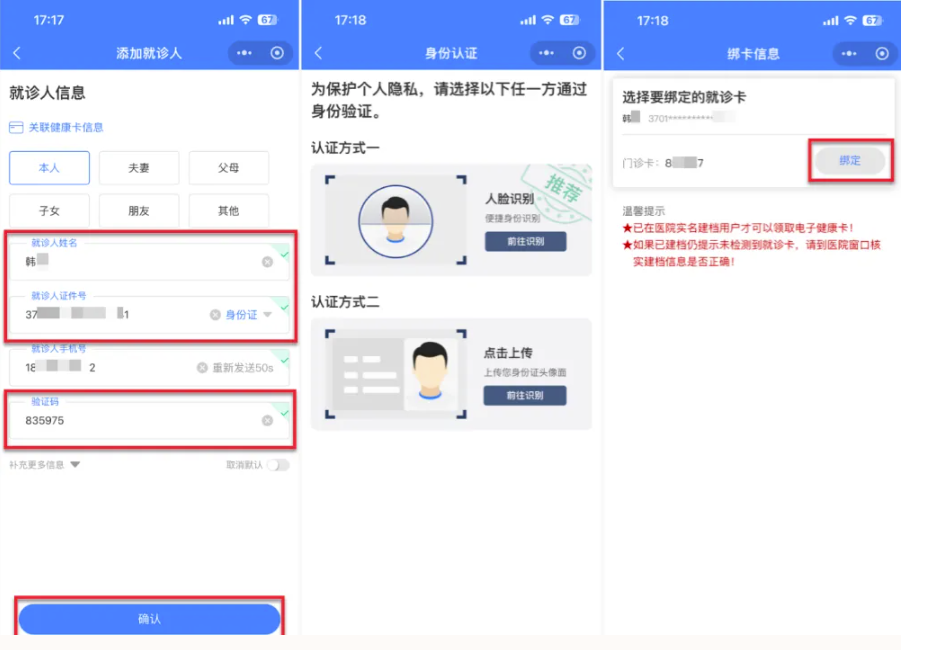
Task: Click into the 验证码 input field
Action: click(130, 421)
